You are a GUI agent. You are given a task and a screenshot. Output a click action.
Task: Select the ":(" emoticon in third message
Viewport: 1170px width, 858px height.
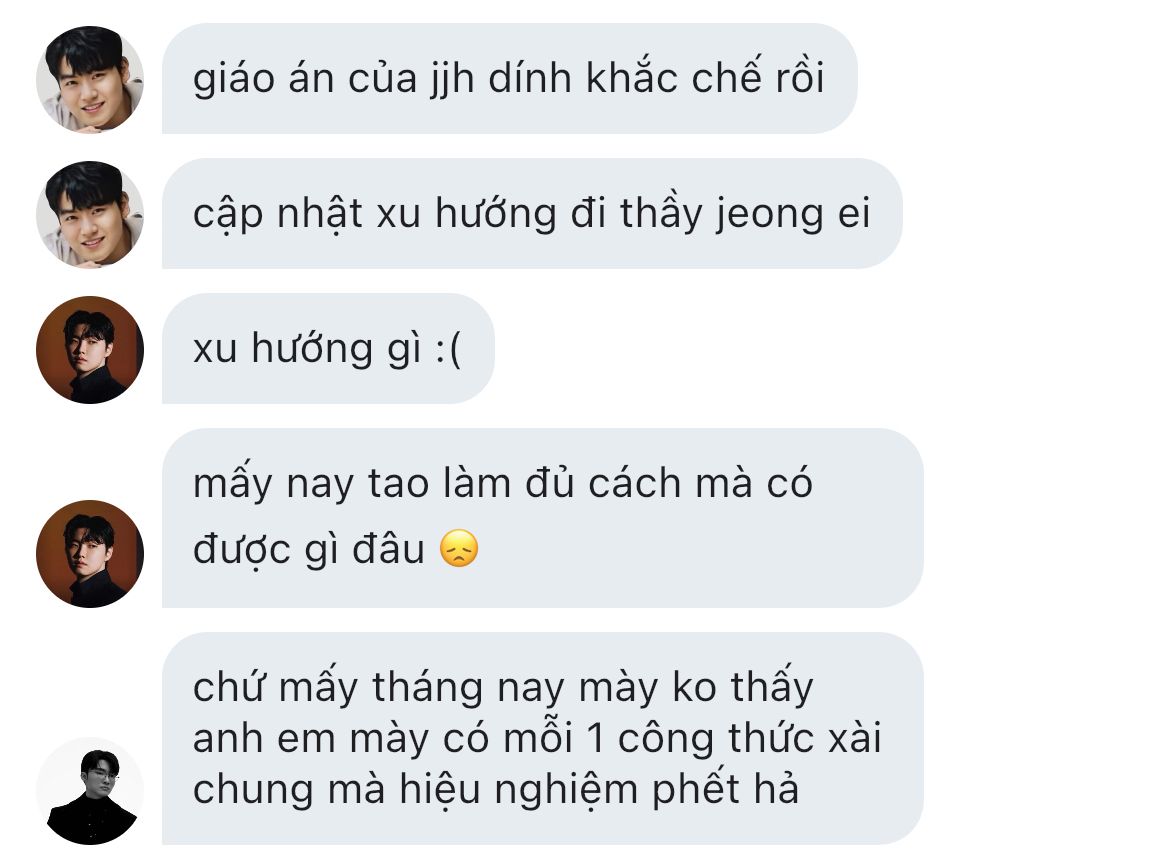point(448,349)
